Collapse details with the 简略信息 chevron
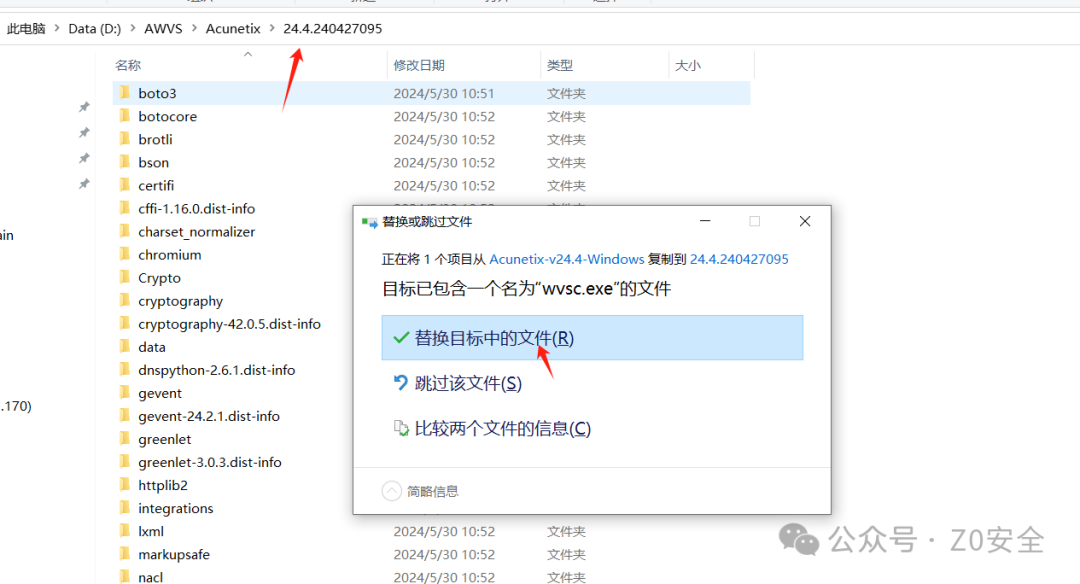The height and width of the screenshot is (584, 1080). coord(391,491)
